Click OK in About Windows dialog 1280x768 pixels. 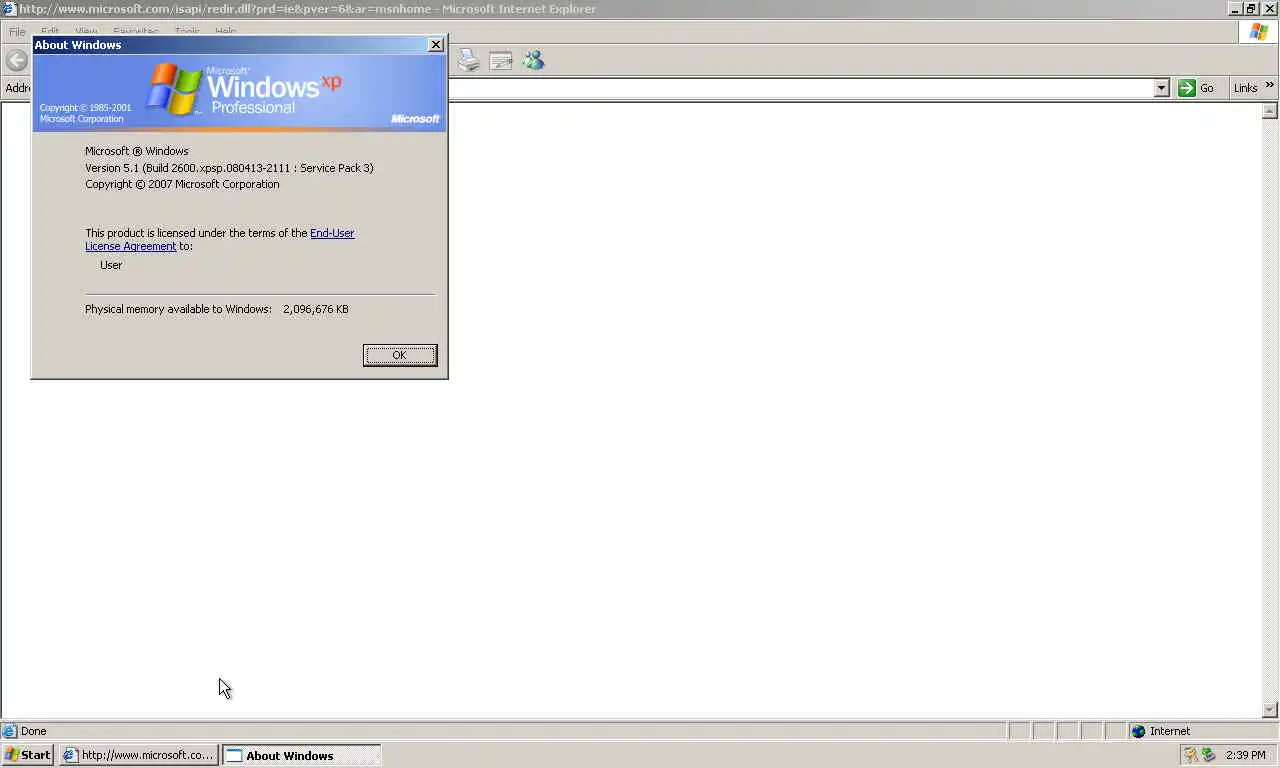400,355
